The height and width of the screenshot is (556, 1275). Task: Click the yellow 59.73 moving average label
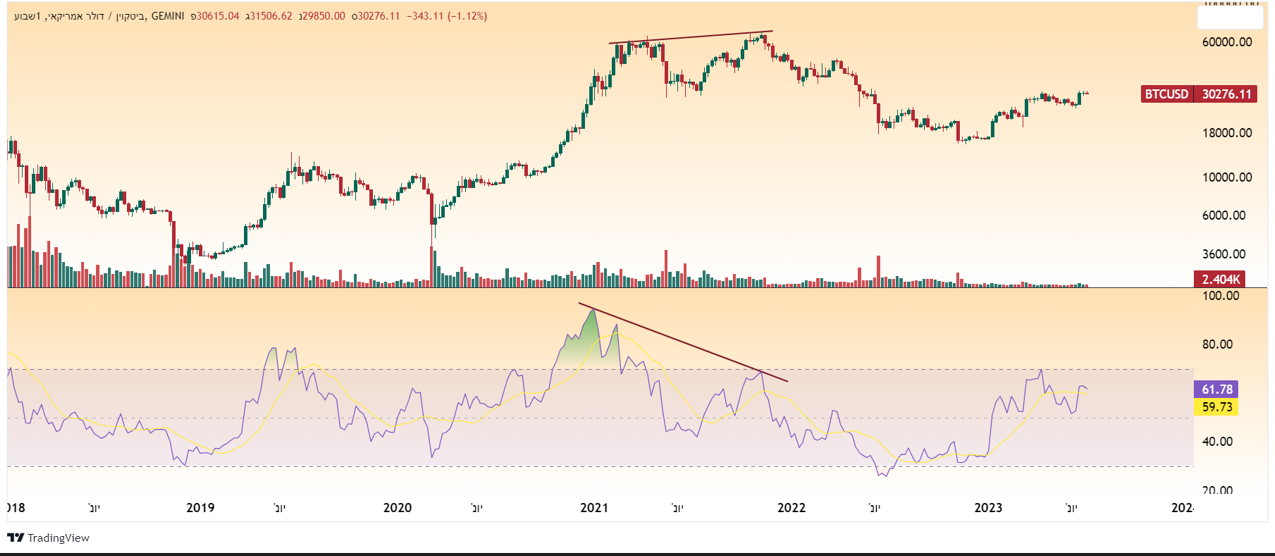pos(1216,407)
